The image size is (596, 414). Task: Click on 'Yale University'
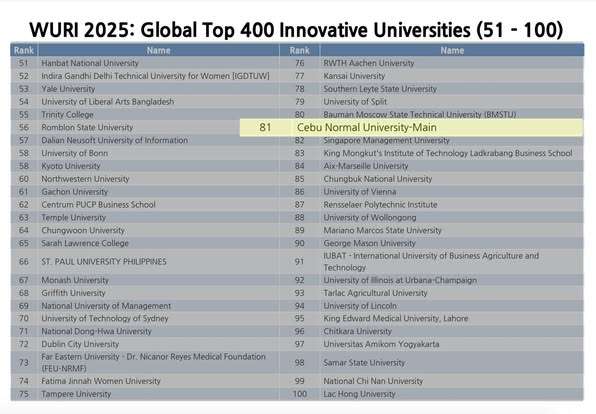pos(68,89)
